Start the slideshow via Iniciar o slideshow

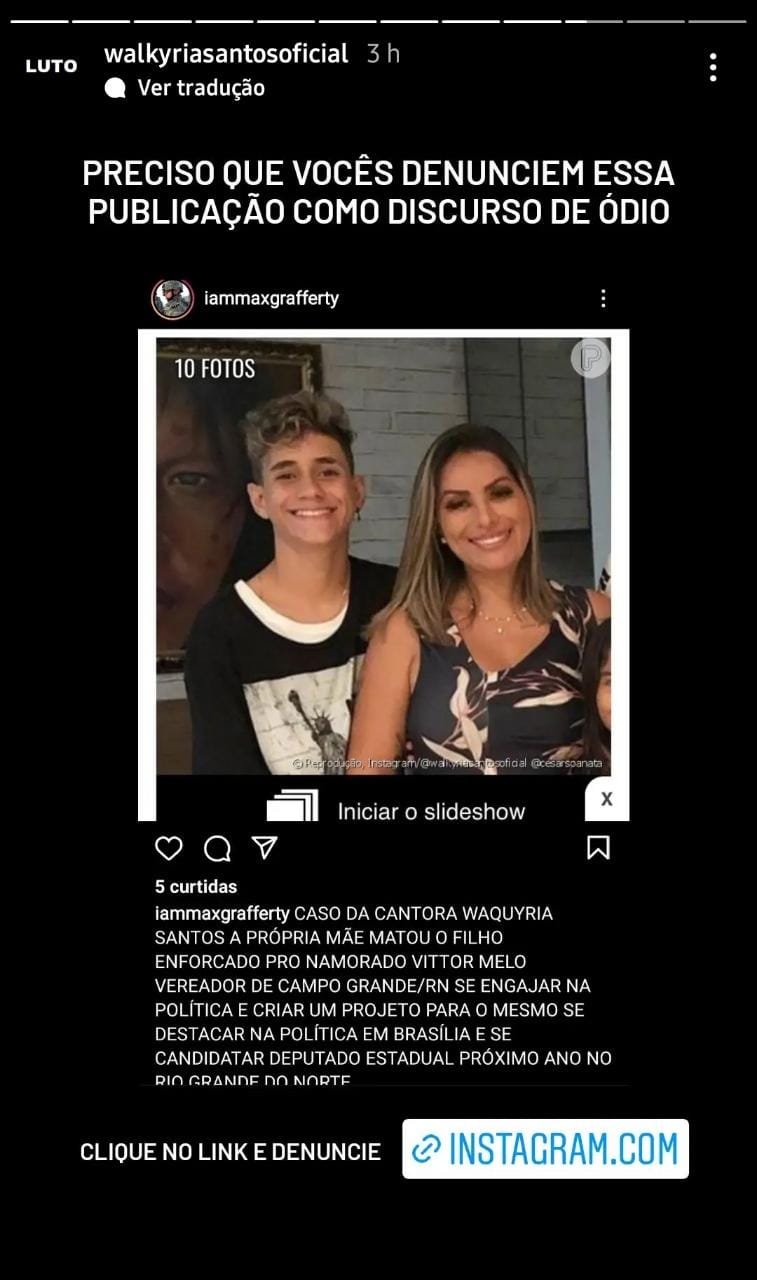coord(431,811)
